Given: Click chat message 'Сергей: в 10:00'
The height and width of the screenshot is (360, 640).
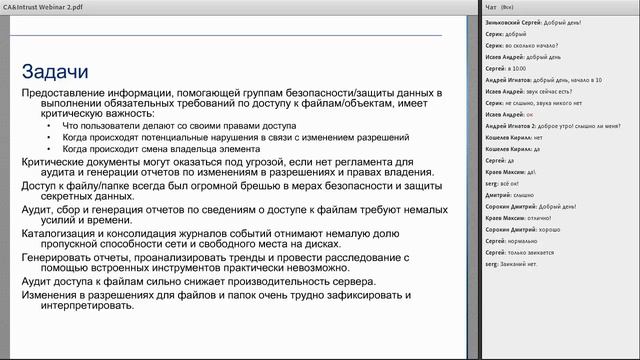Looking at the screenshot, I should pos(506,69).
